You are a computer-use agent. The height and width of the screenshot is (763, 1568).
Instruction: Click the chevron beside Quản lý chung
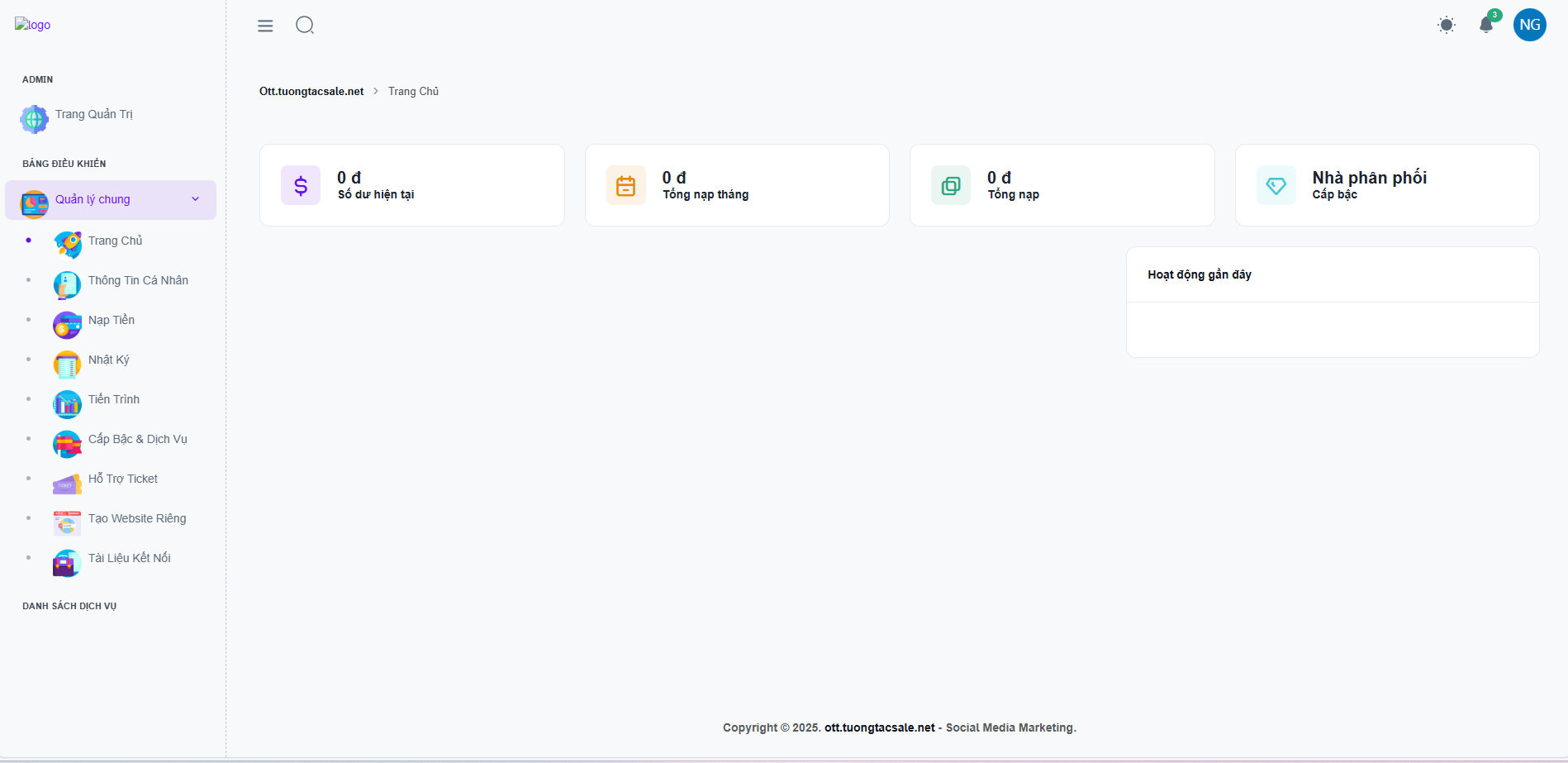pos(196,199)
